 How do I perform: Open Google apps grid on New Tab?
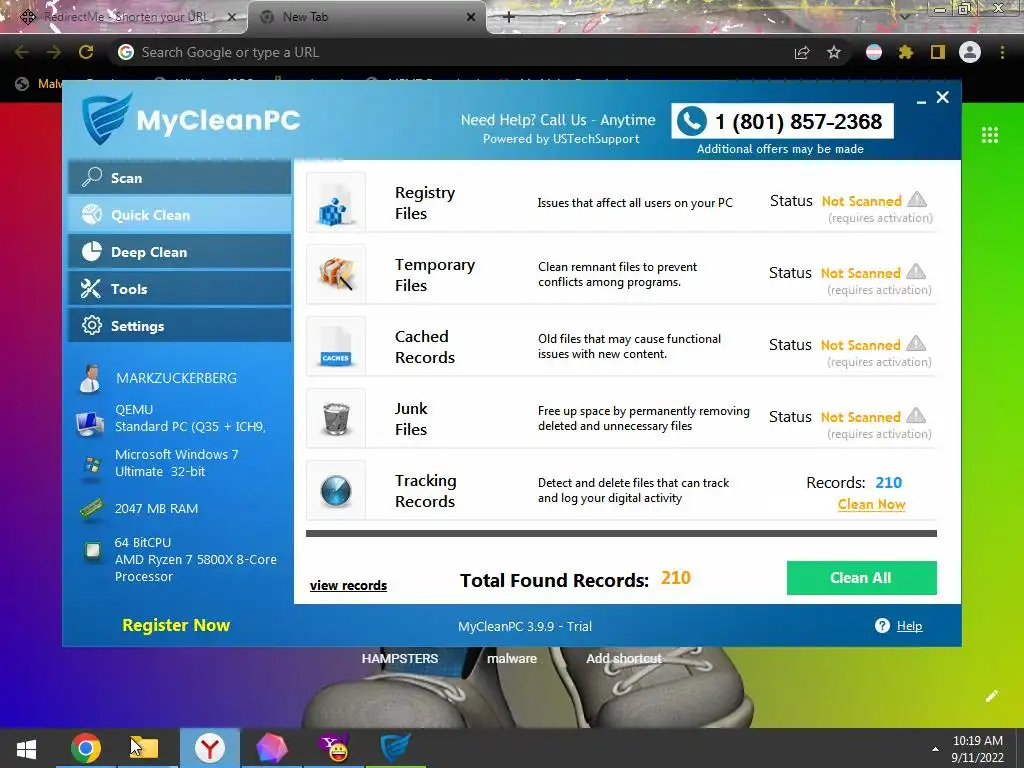point(990,135)
